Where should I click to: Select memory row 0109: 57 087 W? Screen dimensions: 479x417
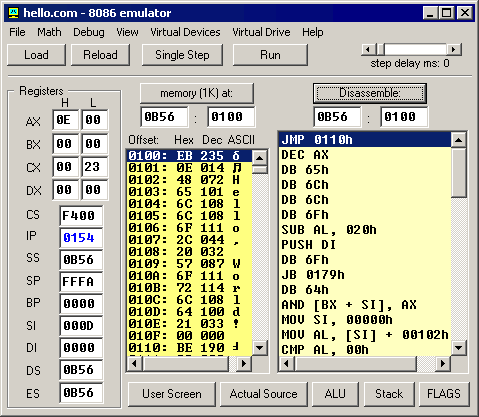click(189, 264)
